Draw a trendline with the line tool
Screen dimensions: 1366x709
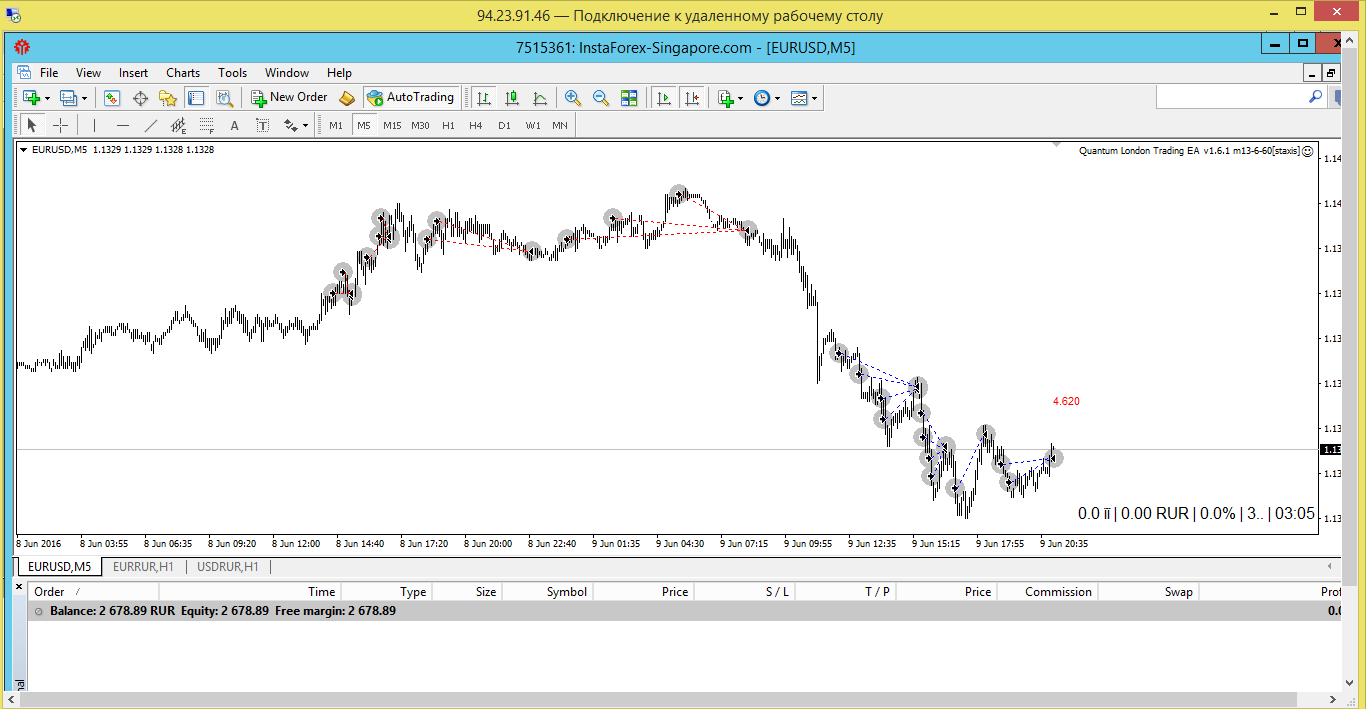click(x=151, y=125)
